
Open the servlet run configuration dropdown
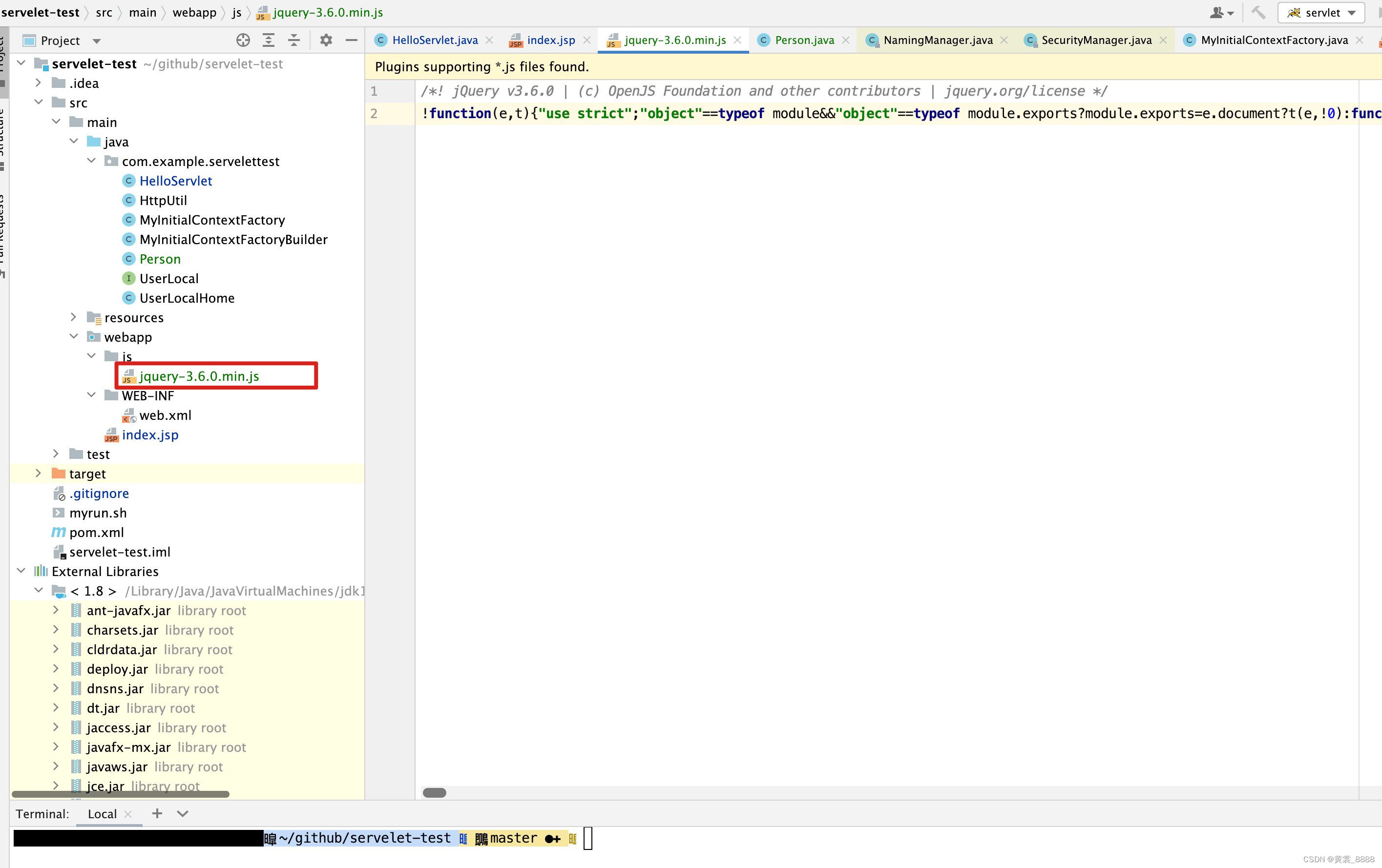pyautogui.click(x=1321, y=12)
